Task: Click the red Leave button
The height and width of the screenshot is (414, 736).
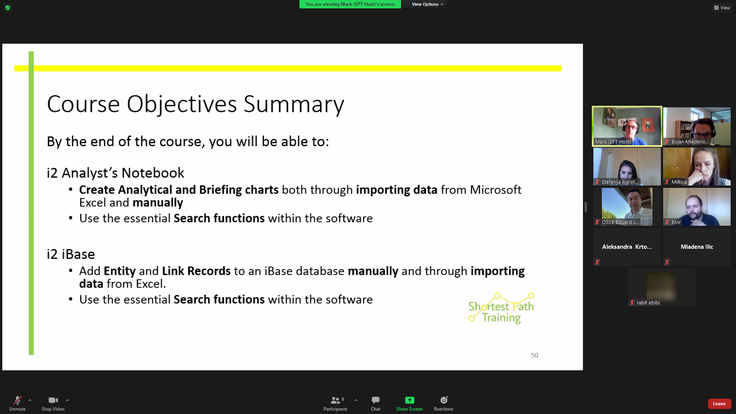Action: coord(718,404)
